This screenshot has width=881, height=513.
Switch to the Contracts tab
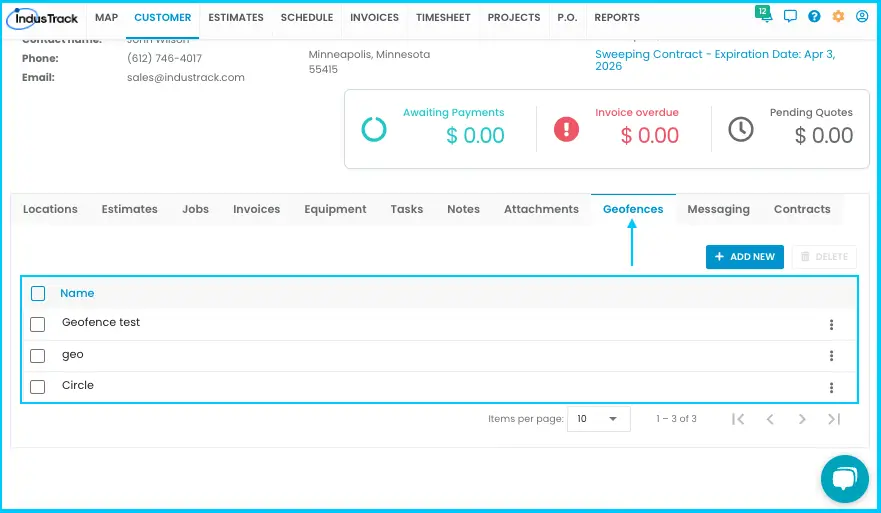pos(802,209)
